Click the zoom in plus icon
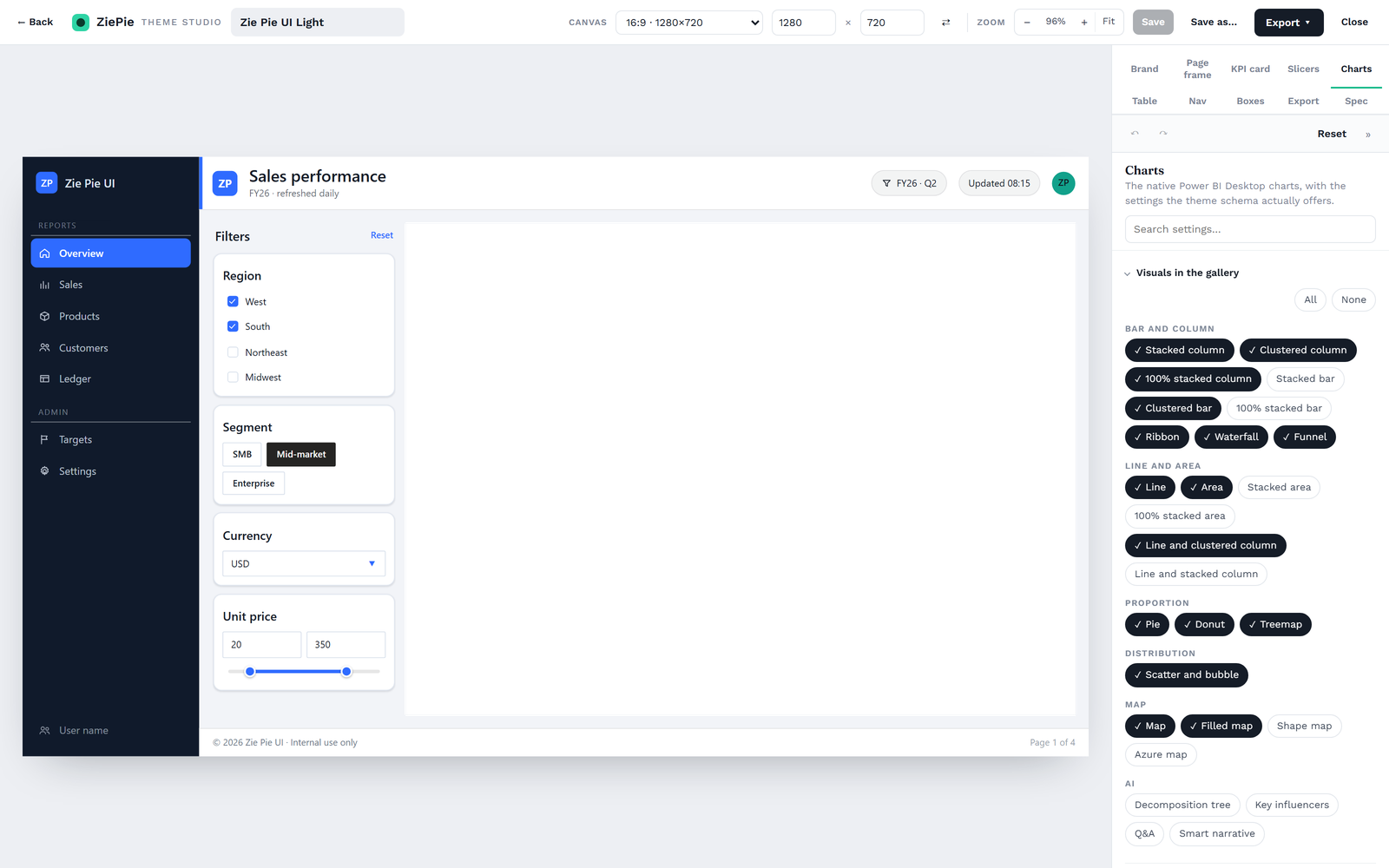The width and height of the screenshot is (1389, 868). coord(1084,23)
